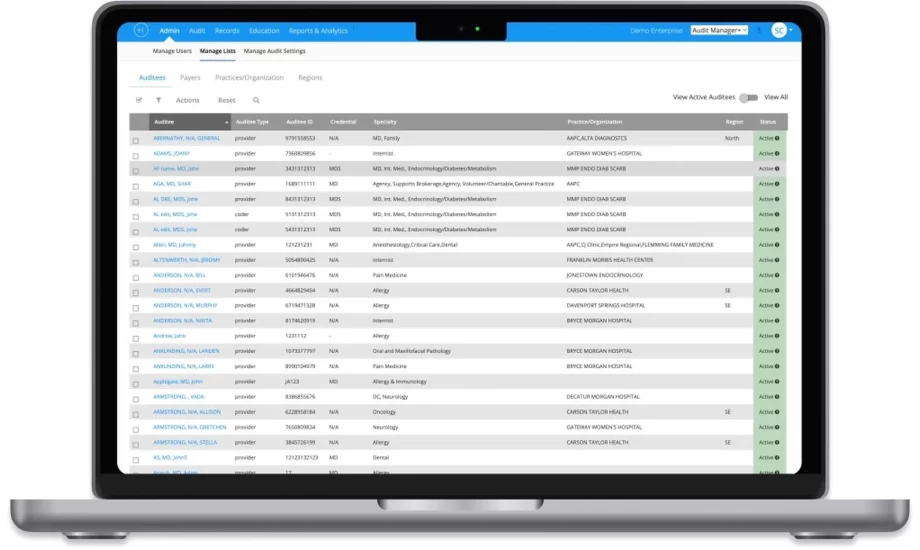Click the Demo Enterprise label
The height and width of the screenshot is (550, 920).
coord(656,31)
